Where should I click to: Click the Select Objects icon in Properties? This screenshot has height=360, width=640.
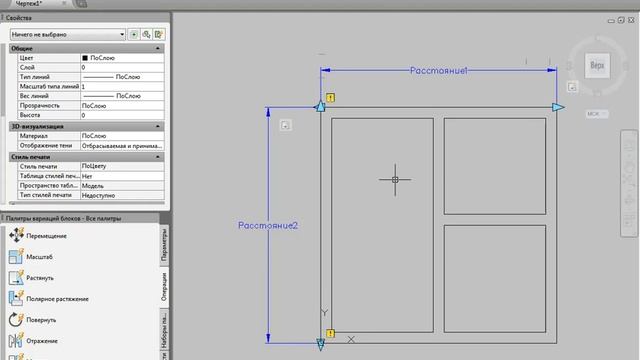[x=146, y=35]
